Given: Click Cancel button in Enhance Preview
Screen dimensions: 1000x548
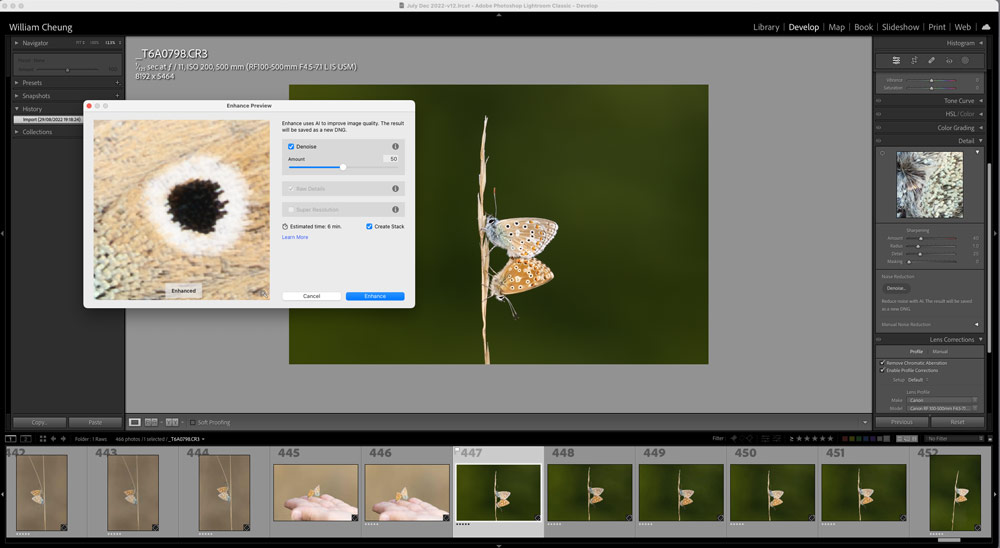Looking at the screenshot, I should click(x=311, y=296).
